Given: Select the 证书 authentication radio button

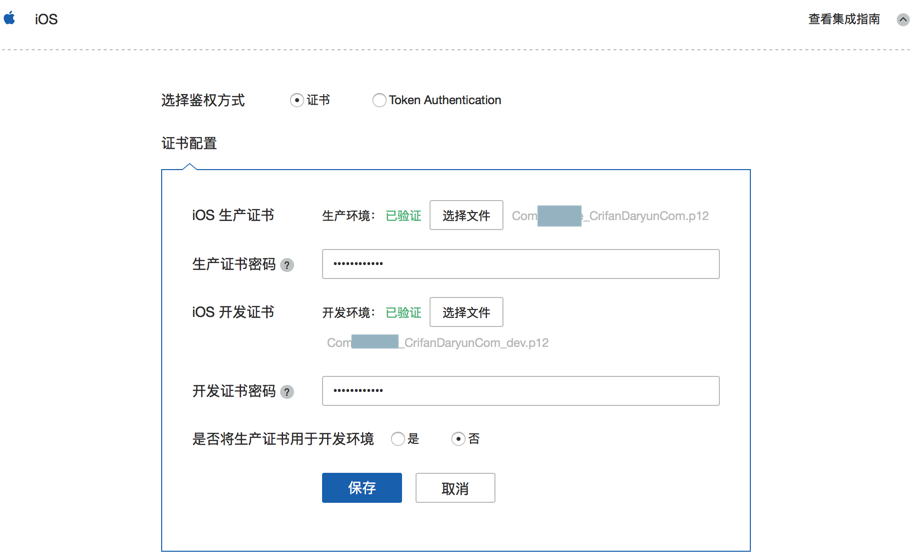Looking at the screenshot, I should click(x=297, y=100).
